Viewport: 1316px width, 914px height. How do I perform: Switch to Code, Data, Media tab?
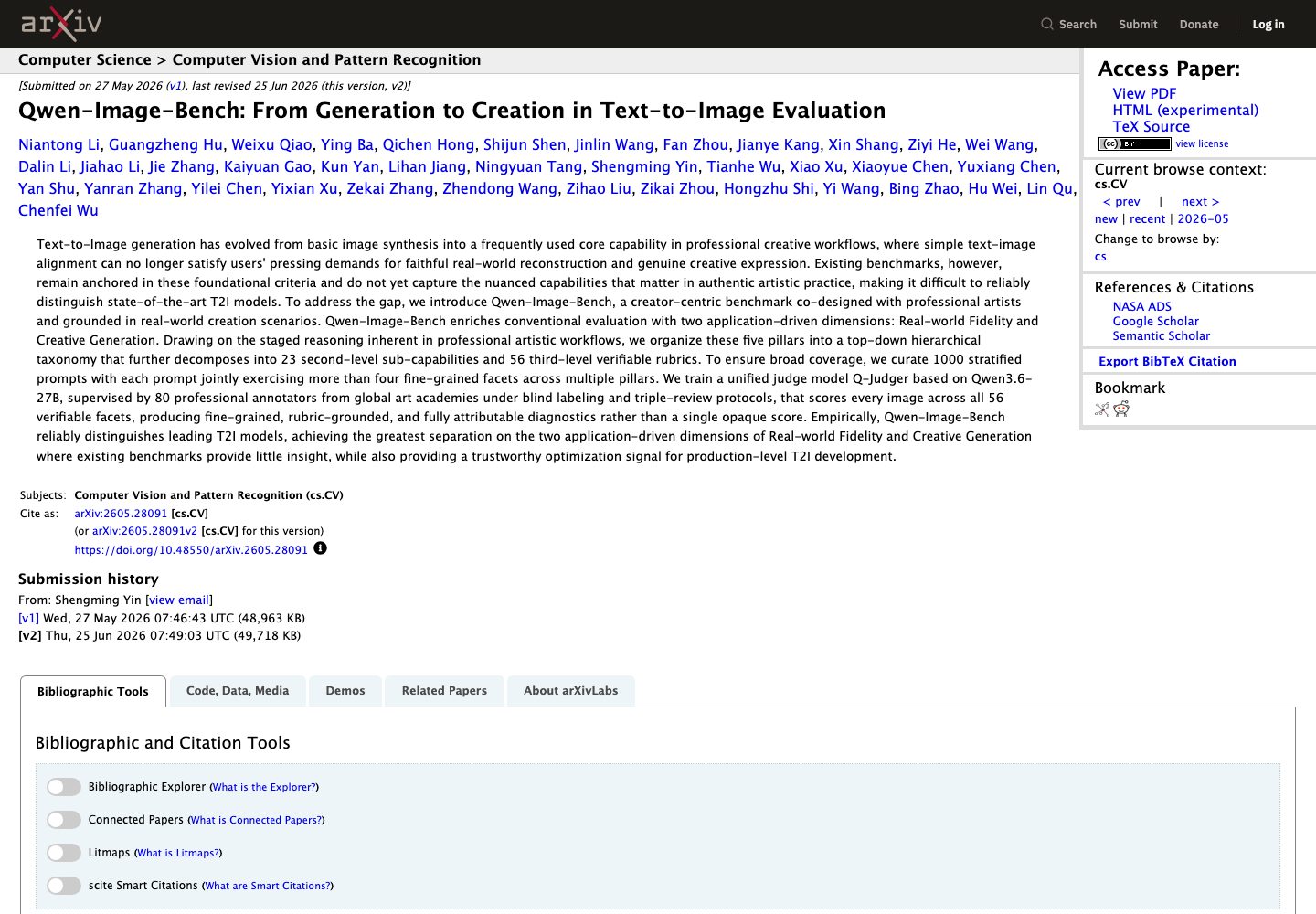pyautogui.click(x=238, y=691)
